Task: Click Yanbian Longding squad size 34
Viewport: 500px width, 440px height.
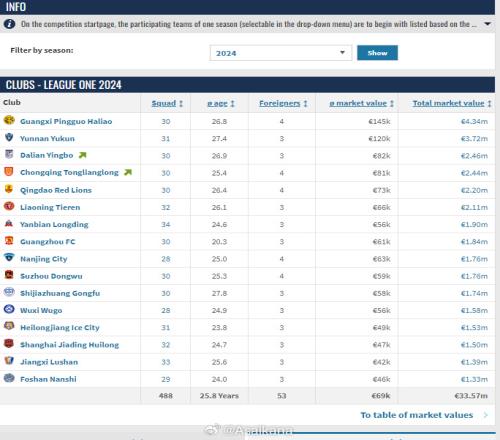Action: point(166,224)
